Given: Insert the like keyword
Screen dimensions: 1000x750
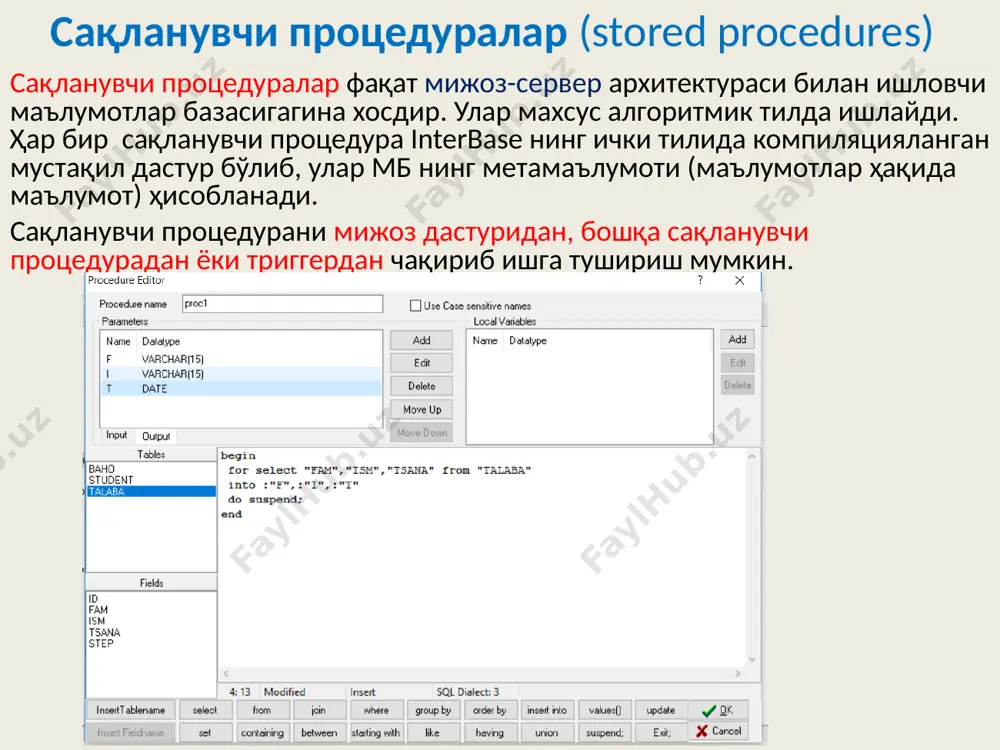Looking at the screenshot, I should coord(432,733).
